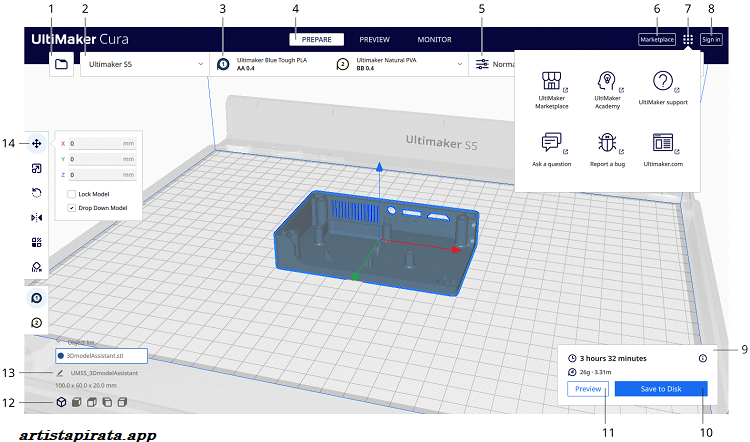750x442 pixels.
Task: Open Ultimaker.com link icon
Action: pyautogui.click(x=663, y=143)
